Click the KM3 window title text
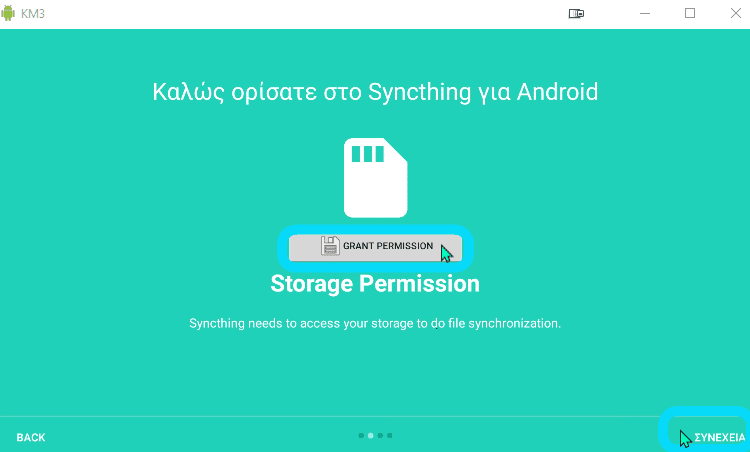The image size is (750, 452). coord(33,13)
